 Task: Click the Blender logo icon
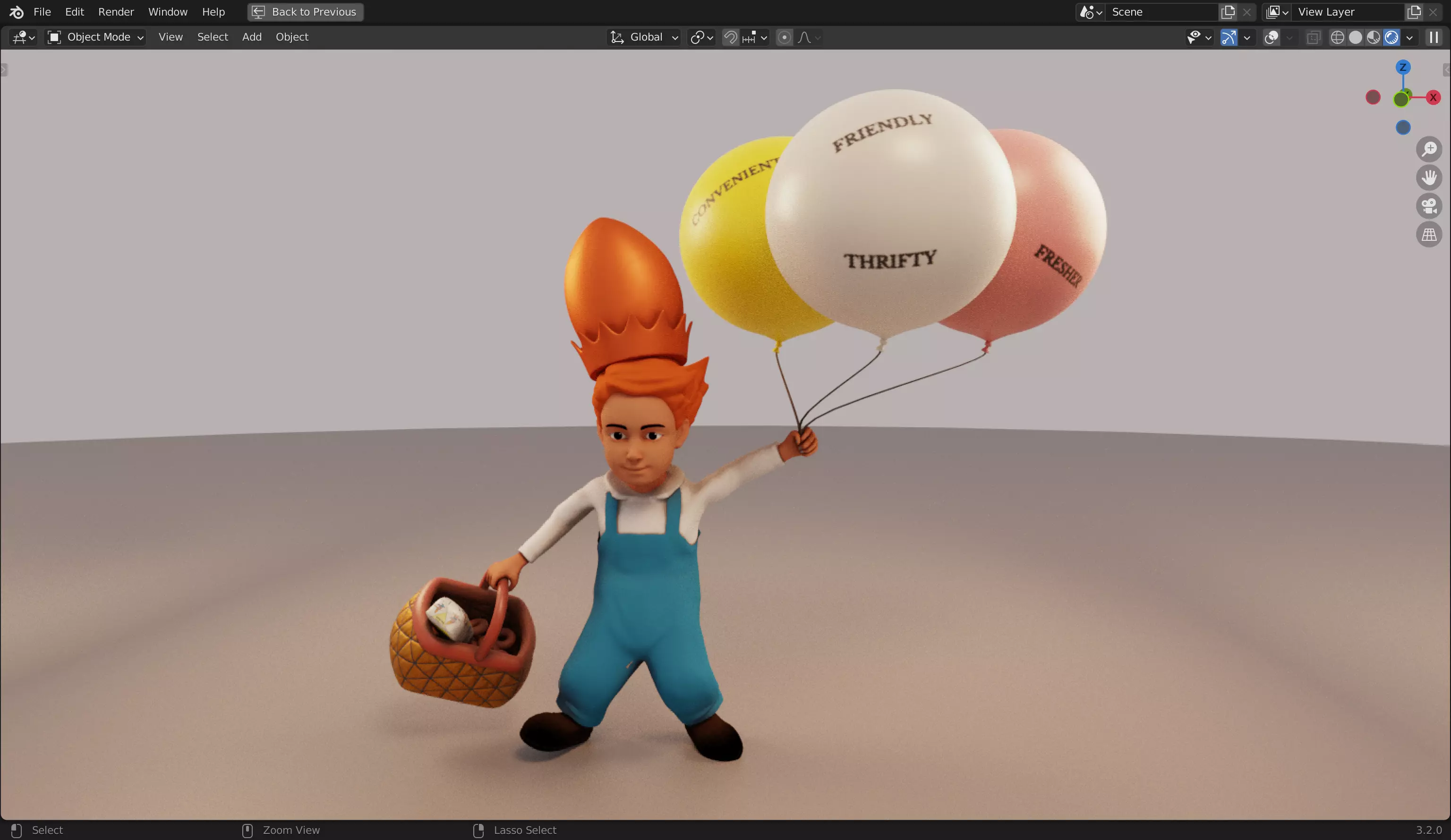(16, 12)
